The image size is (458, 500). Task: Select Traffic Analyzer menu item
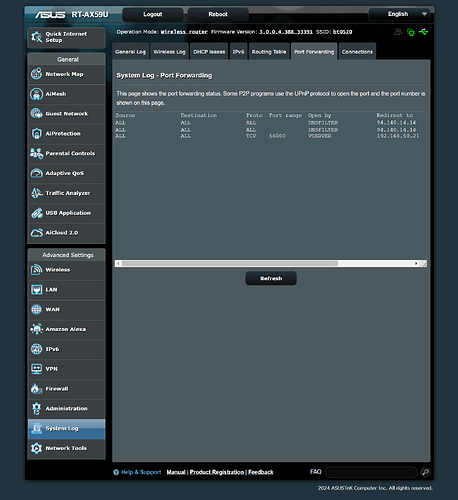pyautogui.click(x=66, y=193)
